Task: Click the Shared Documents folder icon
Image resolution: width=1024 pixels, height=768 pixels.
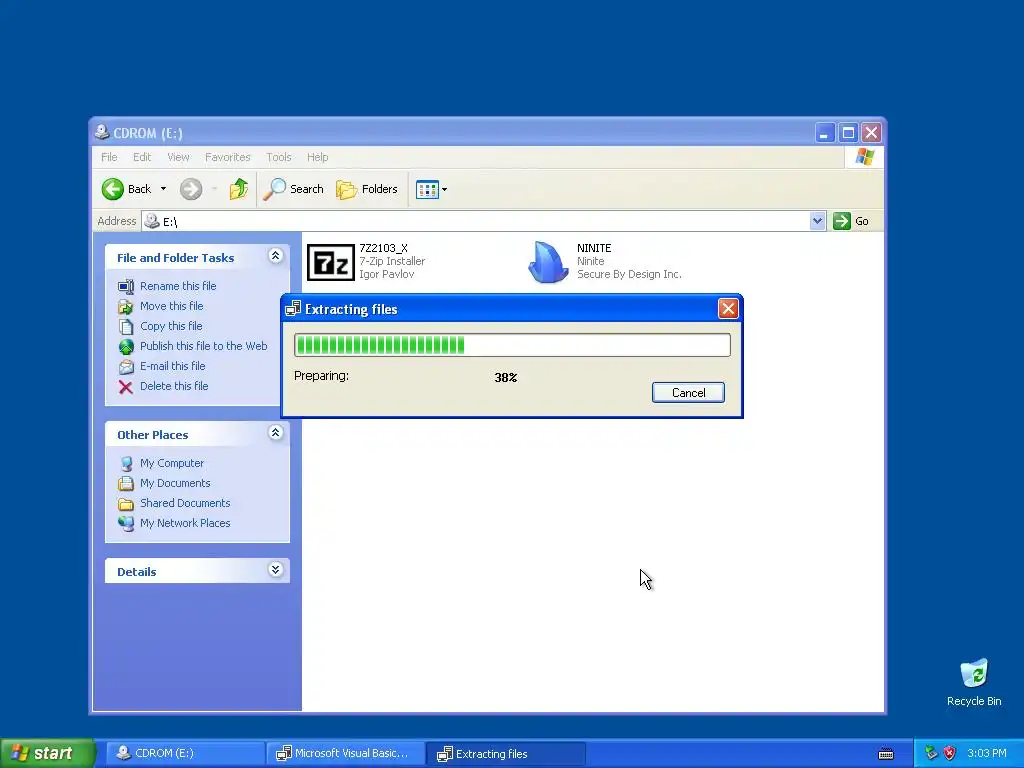Action: (126, 504)
